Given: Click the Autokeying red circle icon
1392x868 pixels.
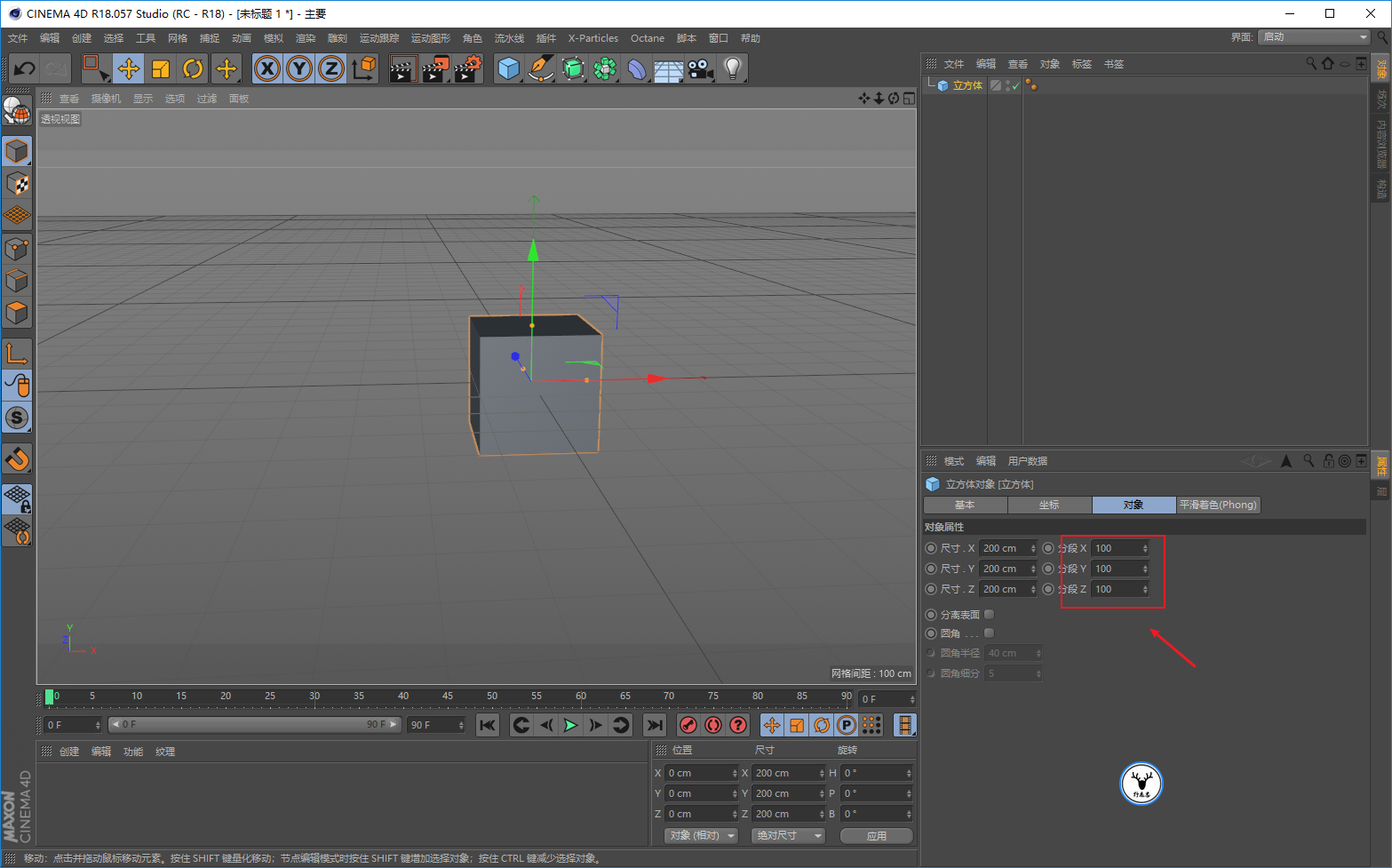Looking at the screenshot, I should [712, 725].
